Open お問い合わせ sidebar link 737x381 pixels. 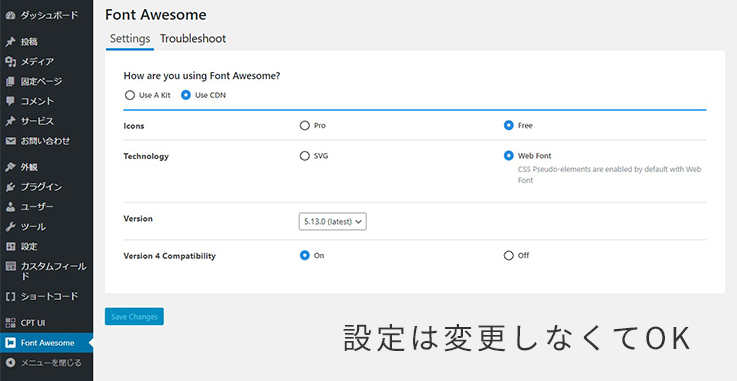coord(46,141)
